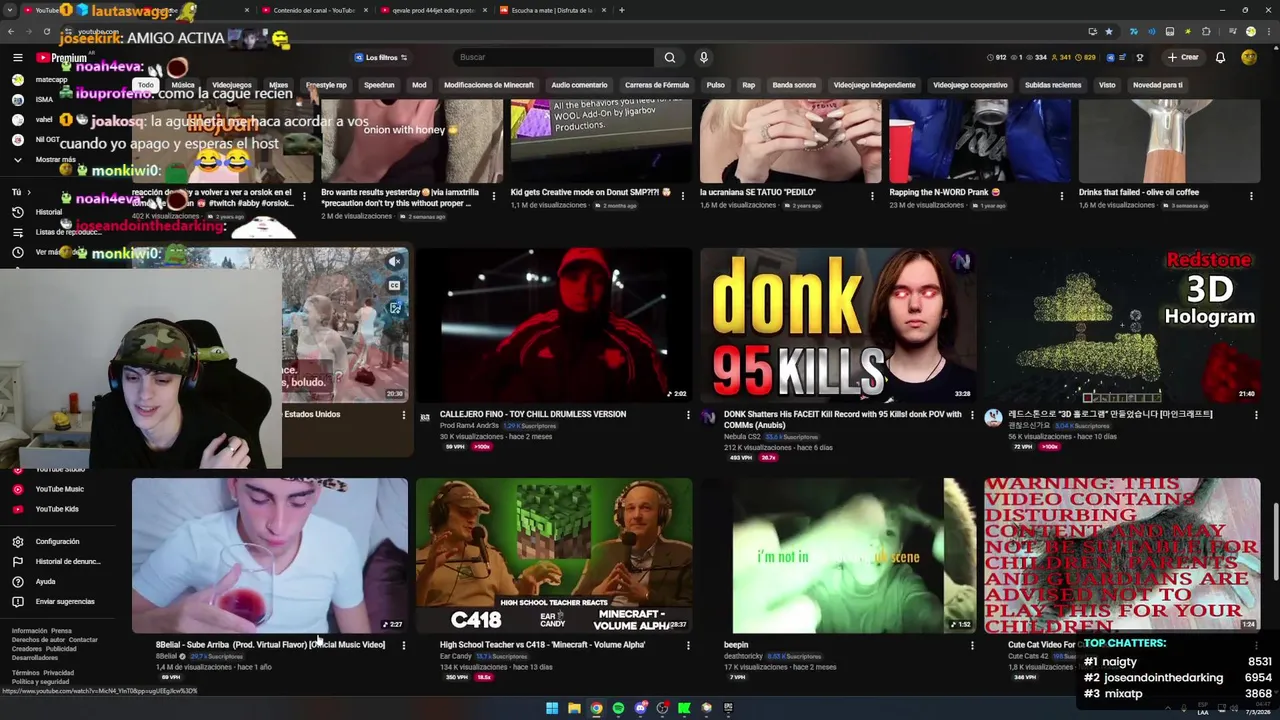This screenshot has height=720, width=1280.
Task: Open more options for olive oil coffee video
Action: click(x=1251, y=196)
